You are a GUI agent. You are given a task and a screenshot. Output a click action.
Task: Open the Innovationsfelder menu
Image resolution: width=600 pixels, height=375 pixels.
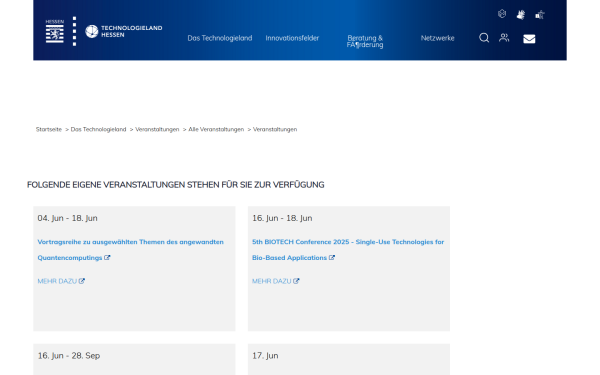292,38
